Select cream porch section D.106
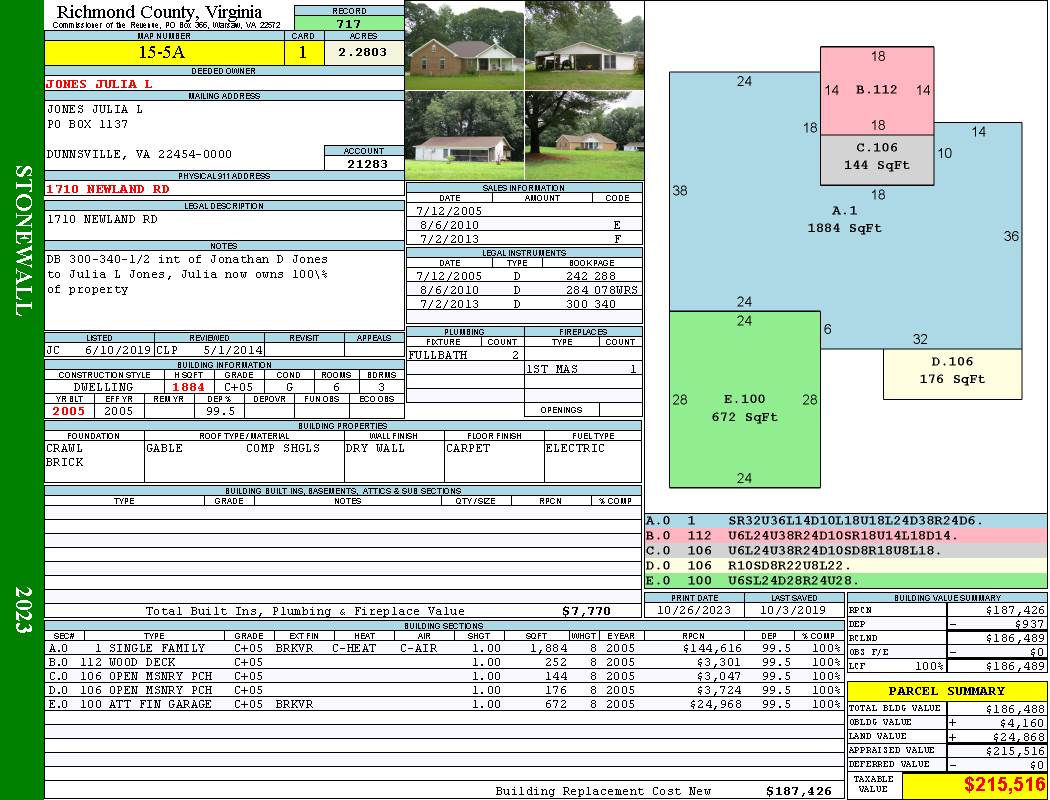 pyautogui.click(x=952, y=374)
